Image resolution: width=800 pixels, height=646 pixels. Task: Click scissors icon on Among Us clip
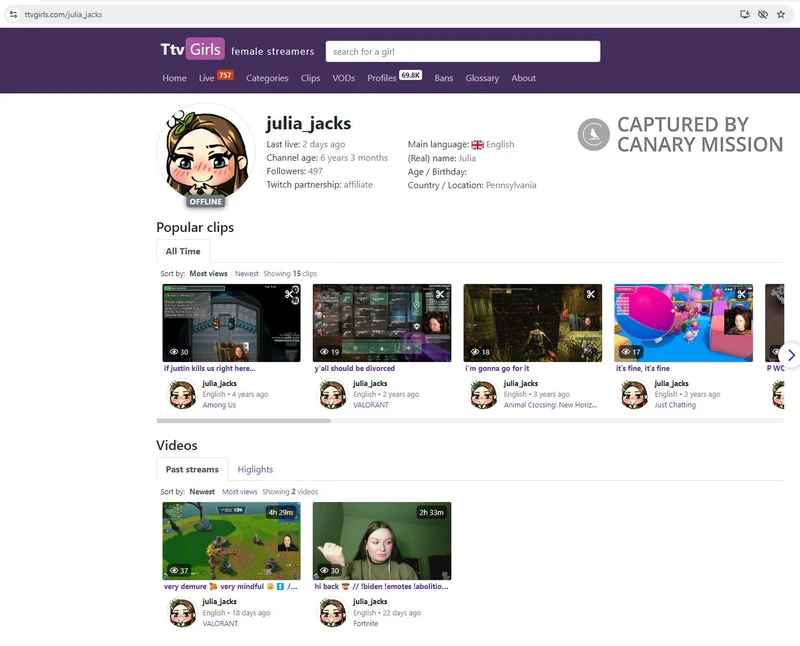click(289, 294)
